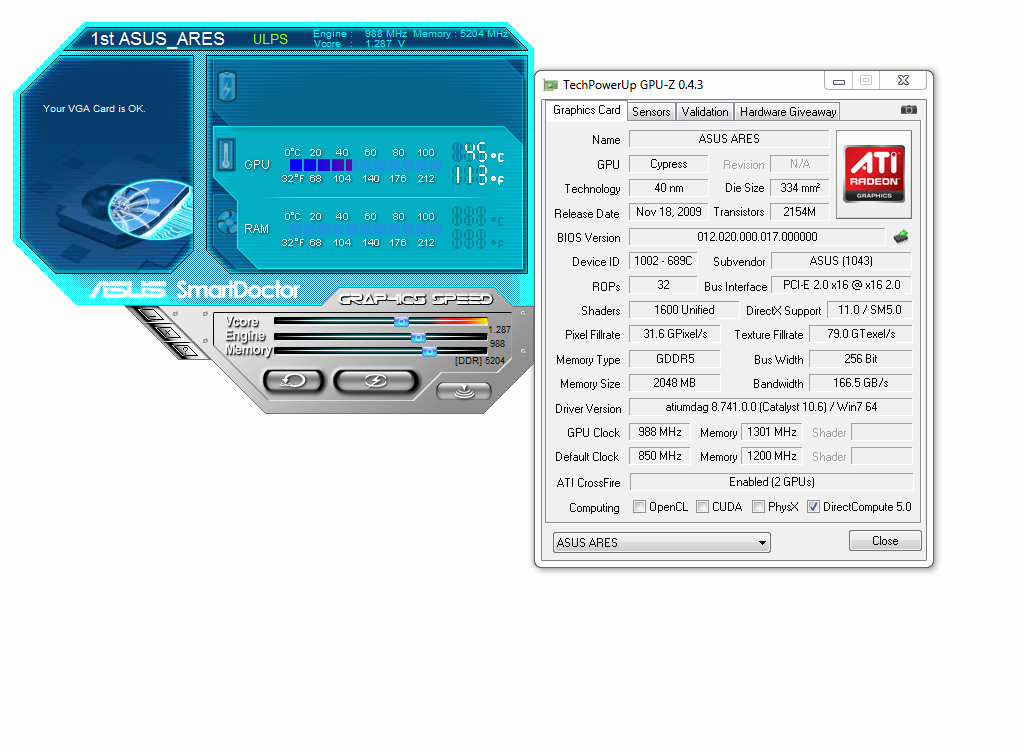Select the RAM monitor icon in SmartDoctor
This screenshot has width=1024, height=753.
227,221
